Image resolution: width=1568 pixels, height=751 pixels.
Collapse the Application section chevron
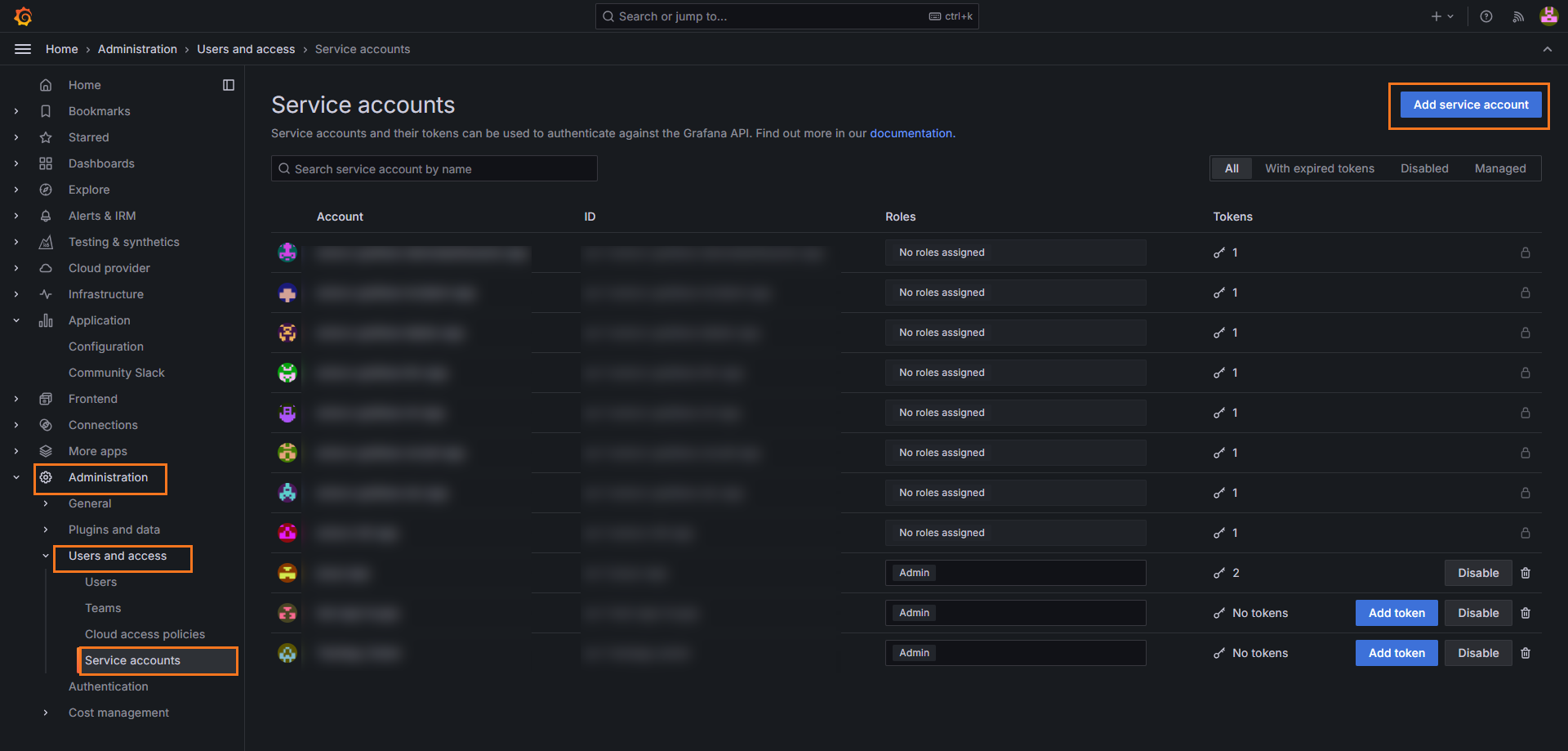pos(16,320)
